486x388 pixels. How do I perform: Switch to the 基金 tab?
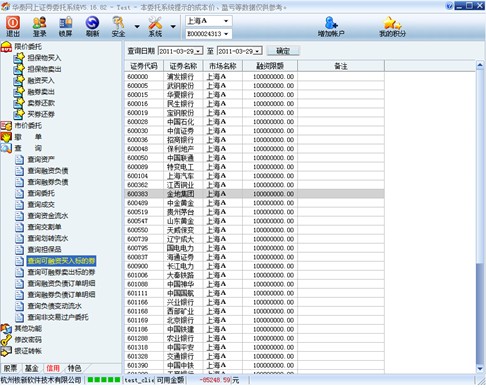(32, 368)
